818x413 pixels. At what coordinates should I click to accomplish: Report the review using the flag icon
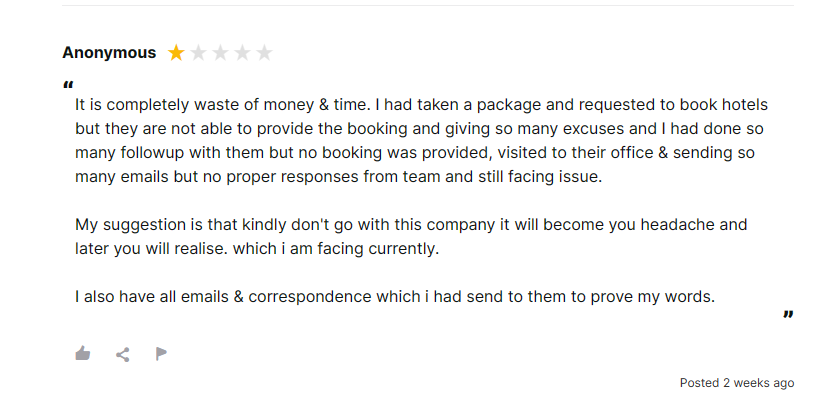pyautogui.click(x=161, y=354)
